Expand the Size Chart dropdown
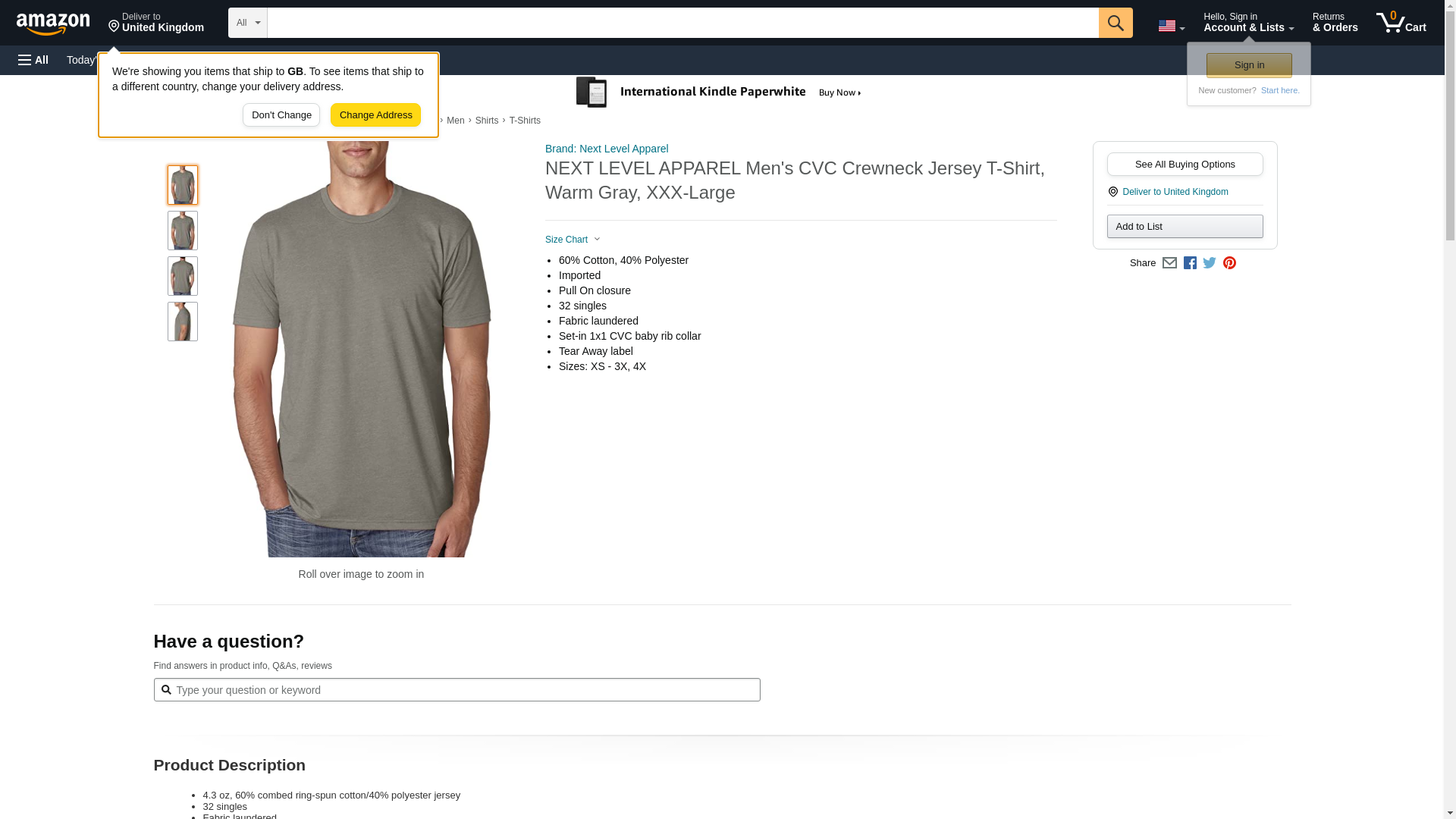 pyautogui.click(x=573, y=240)
